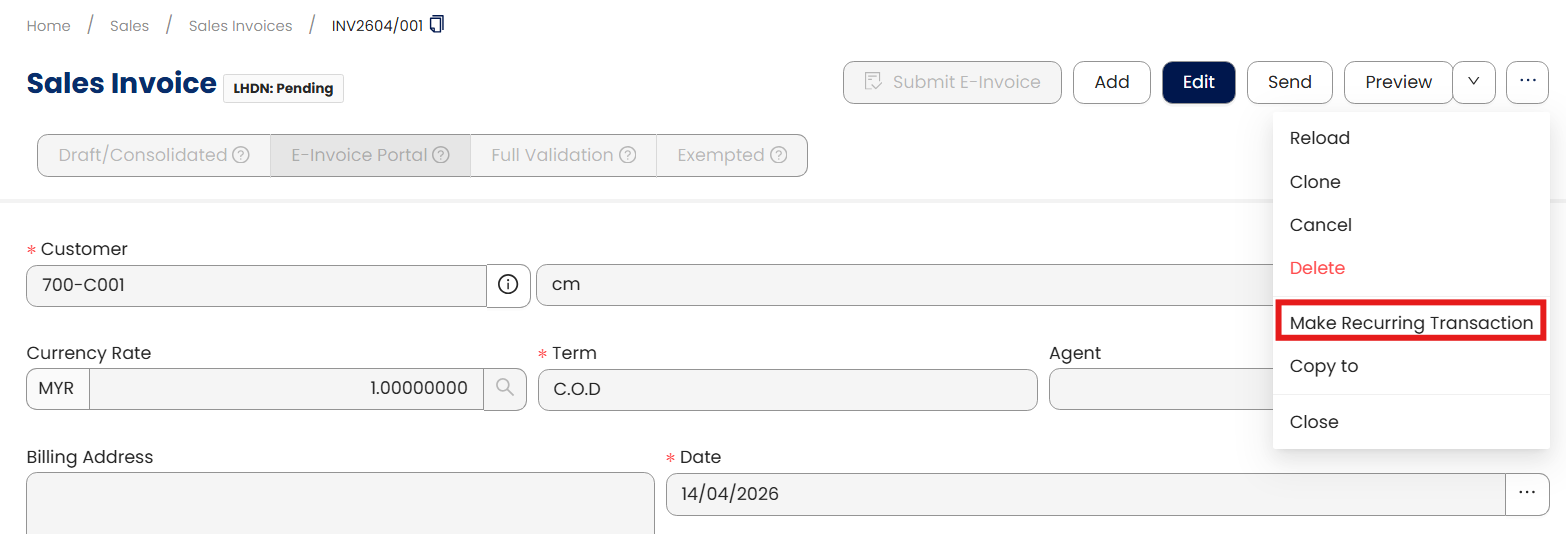Open the three-dot more options button
Screen dimensions: 1566x534
[1527, 82]
